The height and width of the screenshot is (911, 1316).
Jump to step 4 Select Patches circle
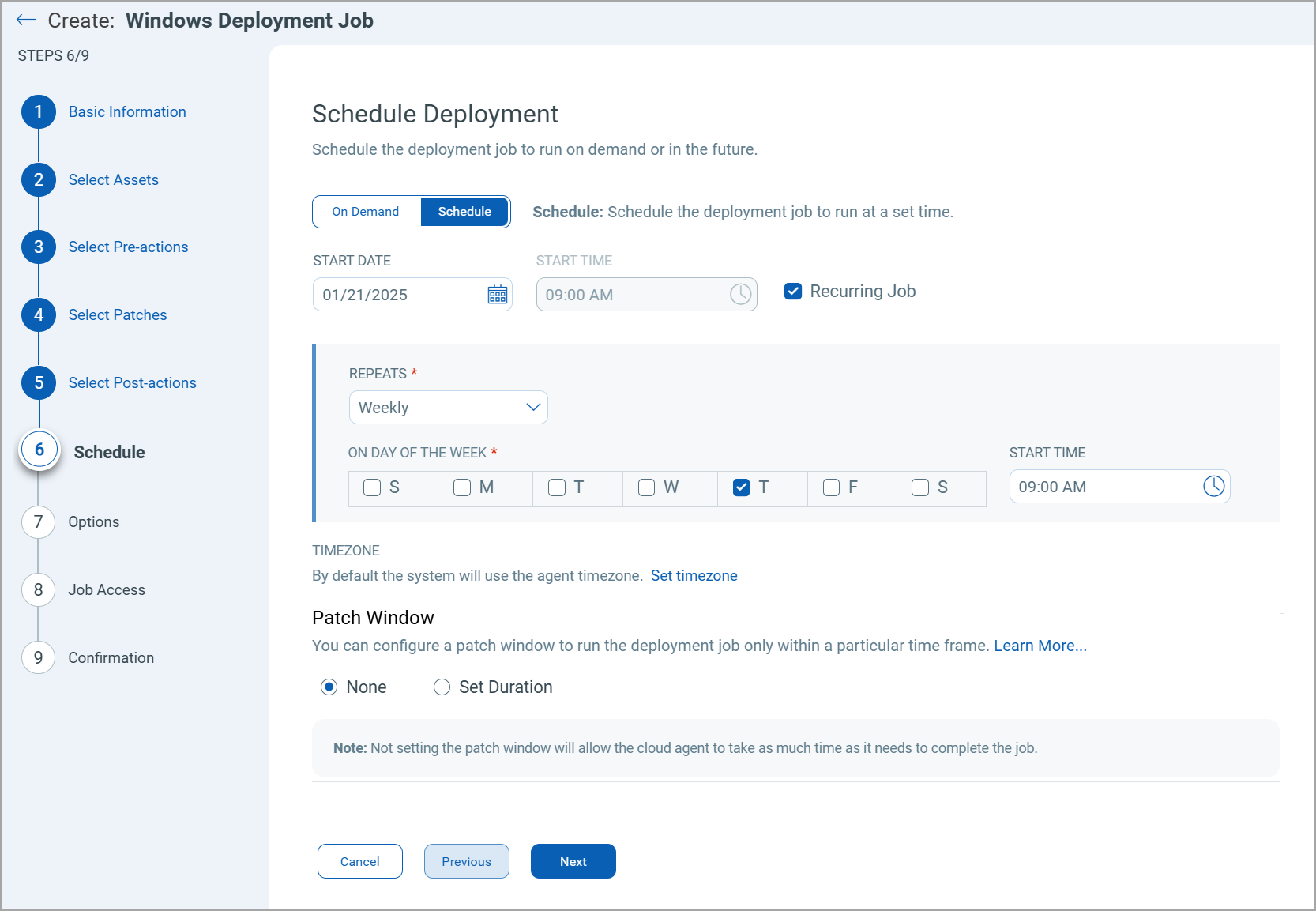tap(39, 315)
